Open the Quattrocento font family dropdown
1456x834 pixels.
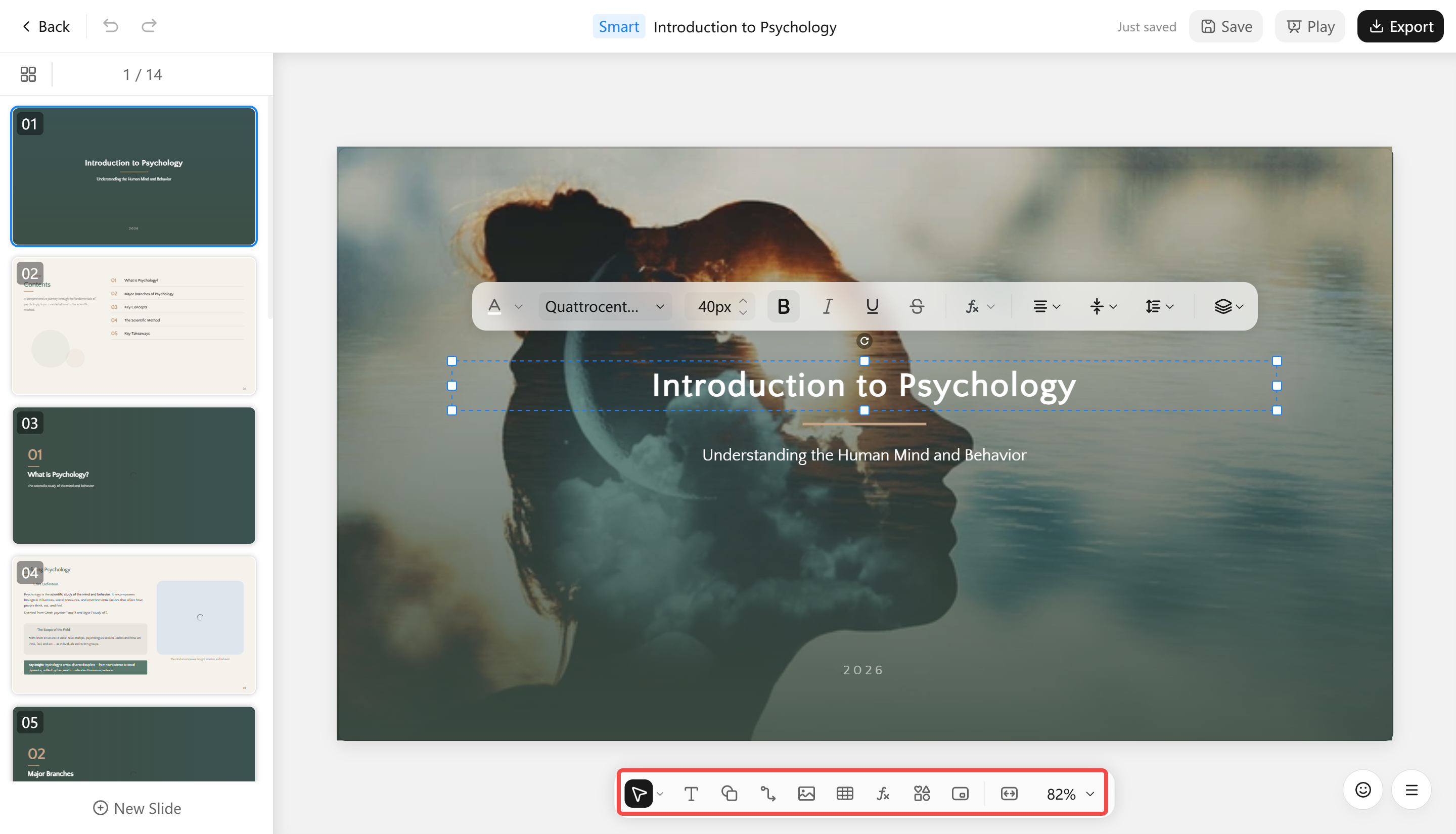(x=605, y=306)
